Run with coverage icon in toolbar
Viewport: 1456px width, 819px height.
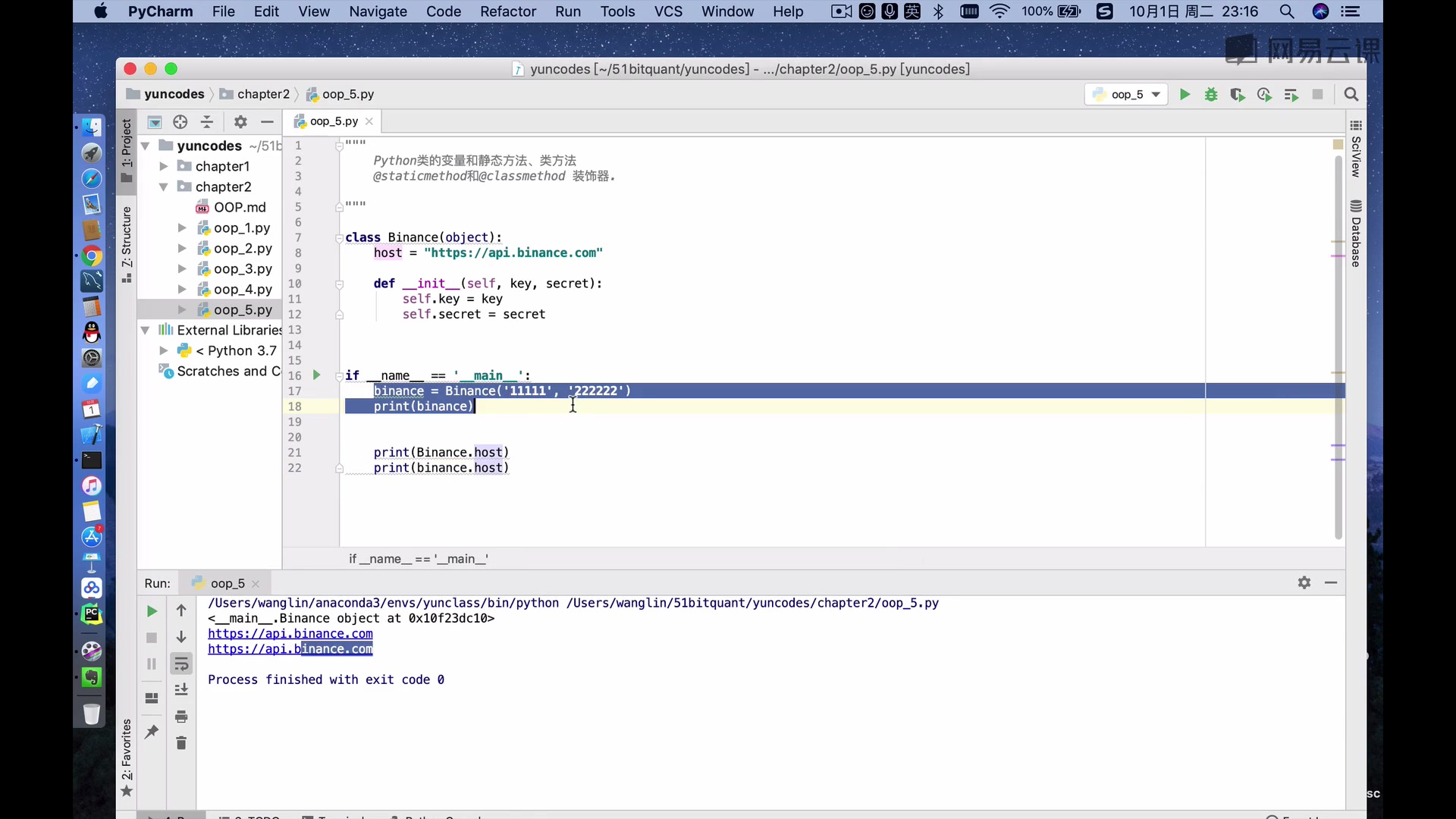coord(1238,95)
